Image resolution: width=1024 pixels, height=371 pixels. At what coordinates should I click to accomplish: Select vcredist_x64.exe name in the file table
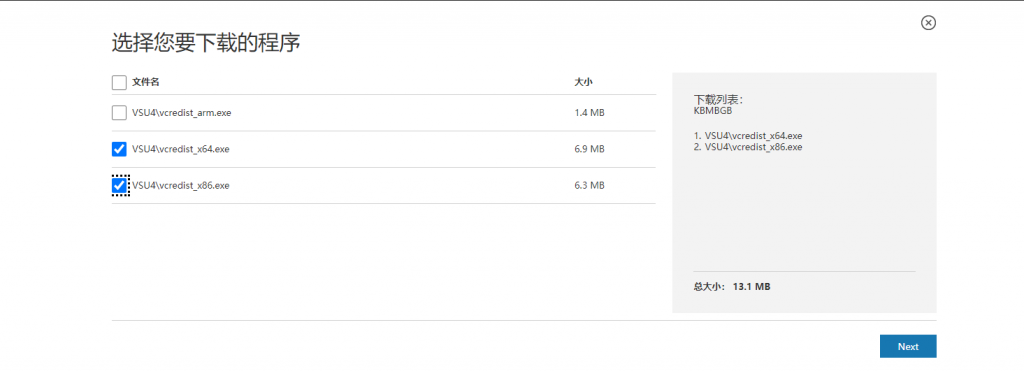(x=181, y=150)
